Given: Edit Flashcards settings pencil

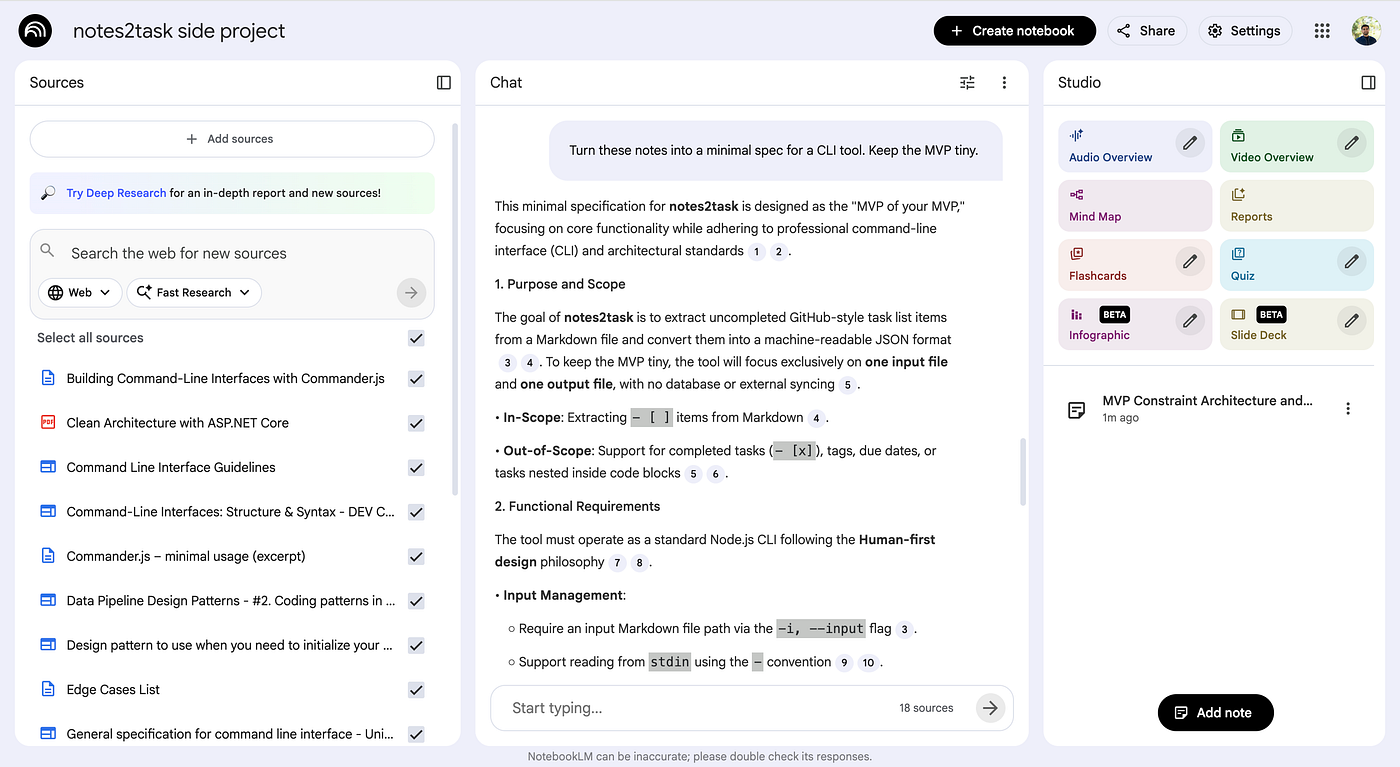Looking at the screenshot, I should (1189, 262).
